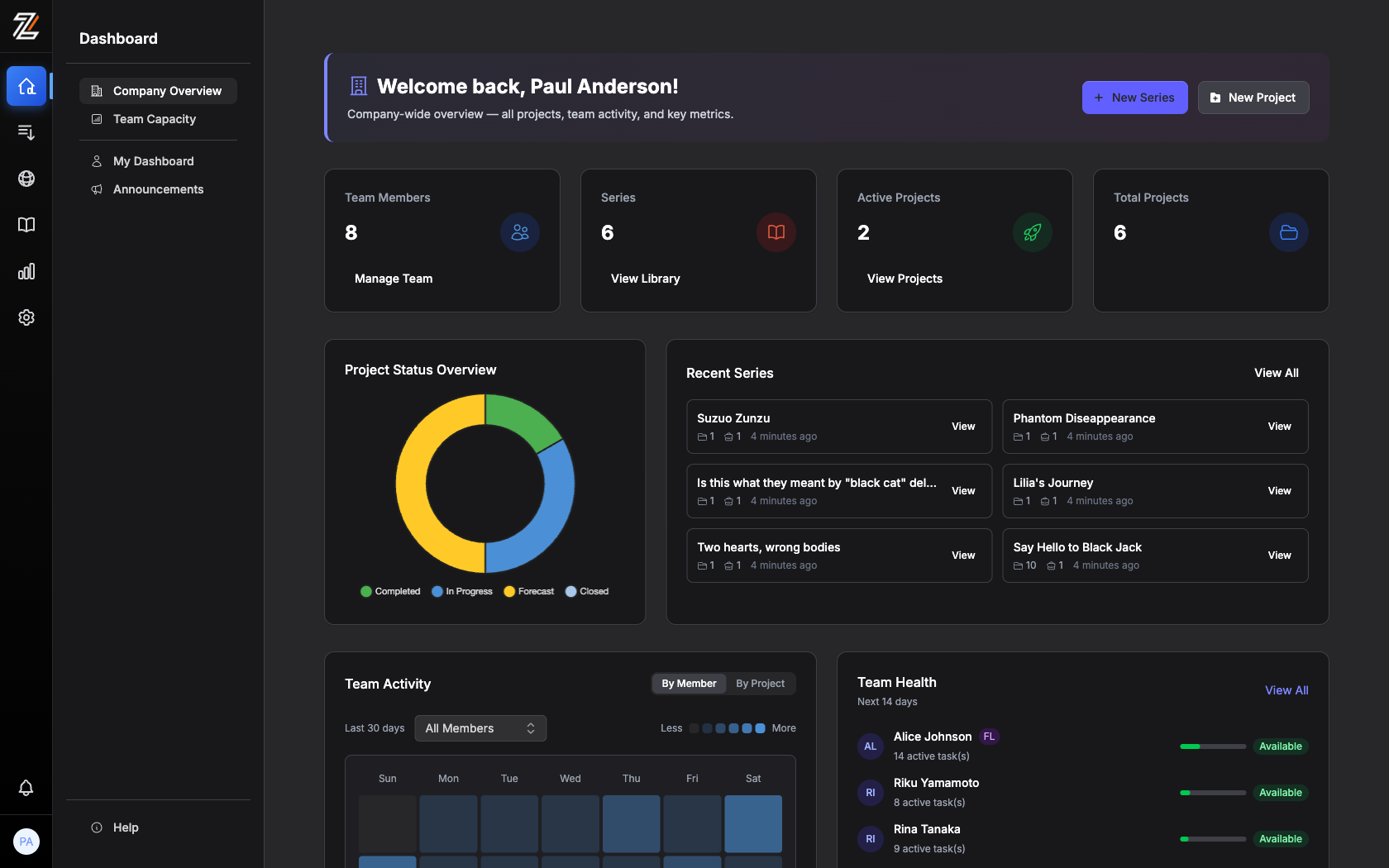Click Rina Tanaka's workload progress bar
The width and height of the screenshot is (1389, 868).
coord(1213,839)
